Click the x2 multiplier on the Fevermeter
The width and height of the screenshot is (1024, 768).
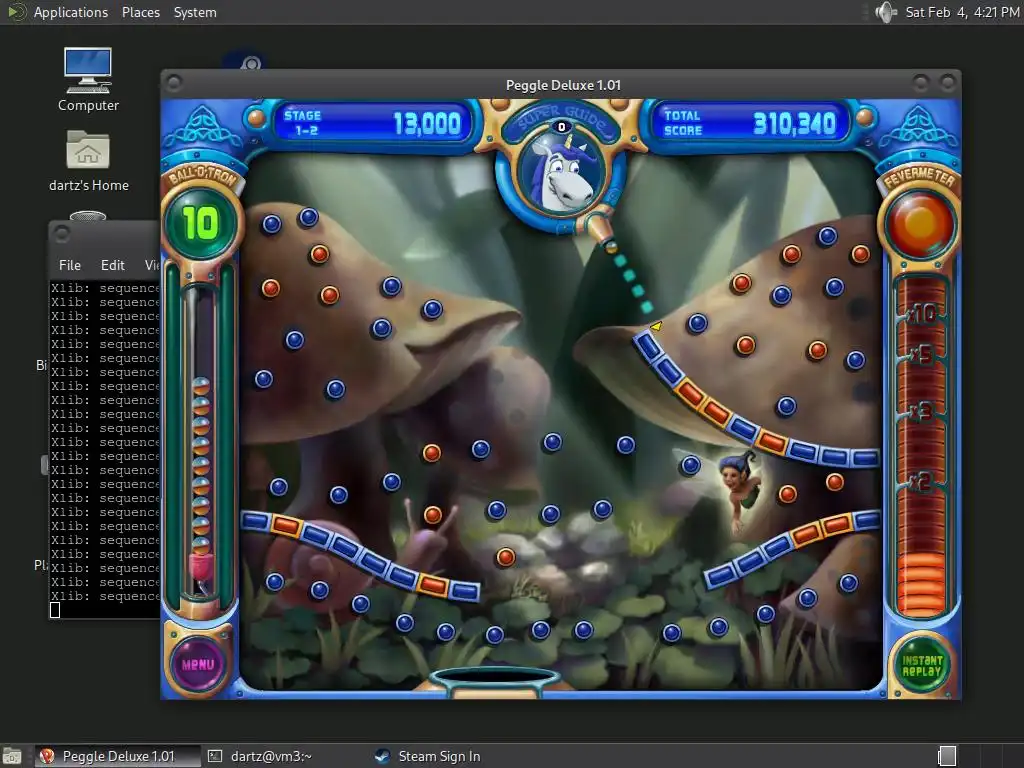click(920, 482)
